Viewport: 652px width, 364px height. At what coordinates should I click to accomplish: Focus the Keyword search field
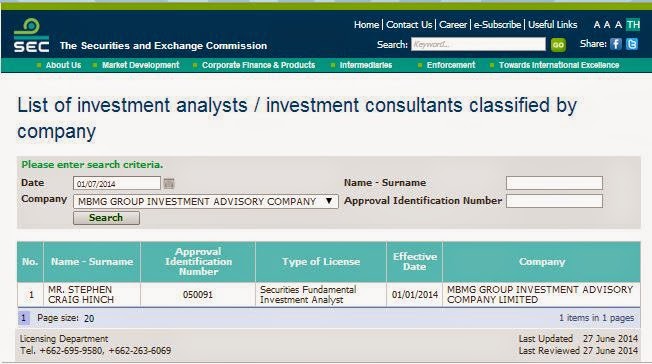click(x=478, y=44)
